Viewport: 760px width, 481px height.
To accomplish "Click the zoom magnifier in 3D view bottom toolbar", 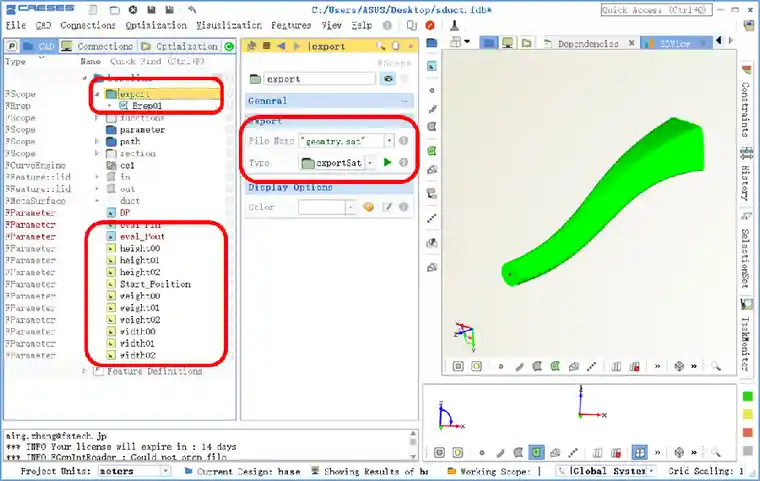I will point(716,367).
